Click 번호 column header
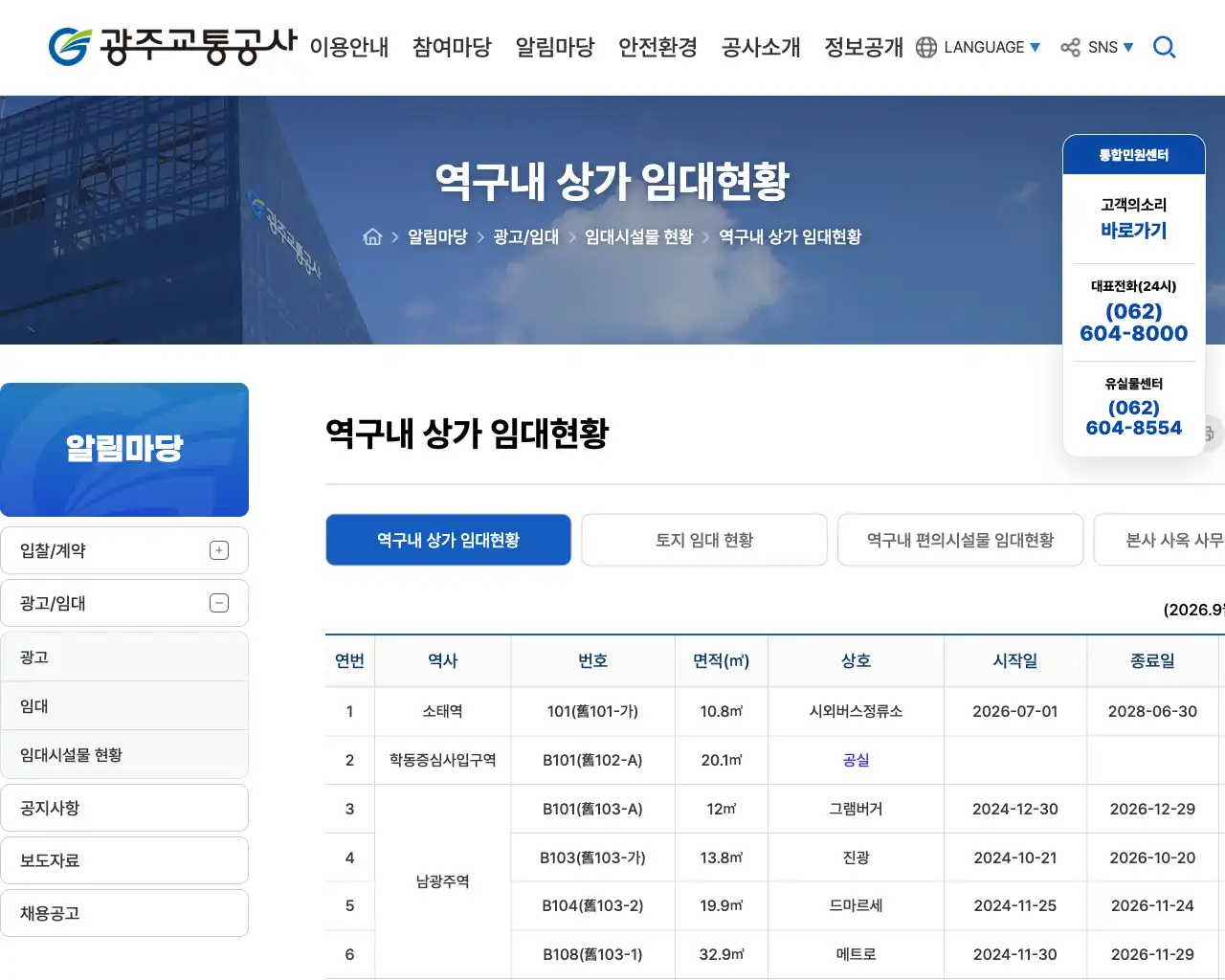 tap(592, 660)
